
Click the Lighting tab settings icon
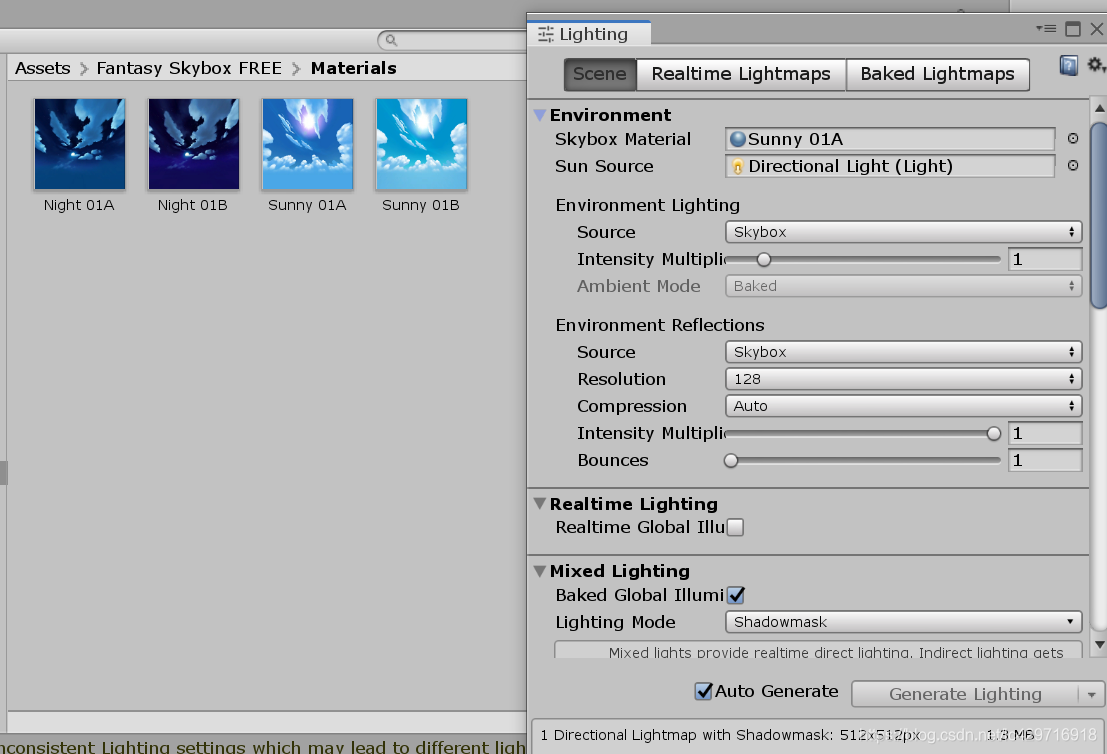[x=546, y=34]
